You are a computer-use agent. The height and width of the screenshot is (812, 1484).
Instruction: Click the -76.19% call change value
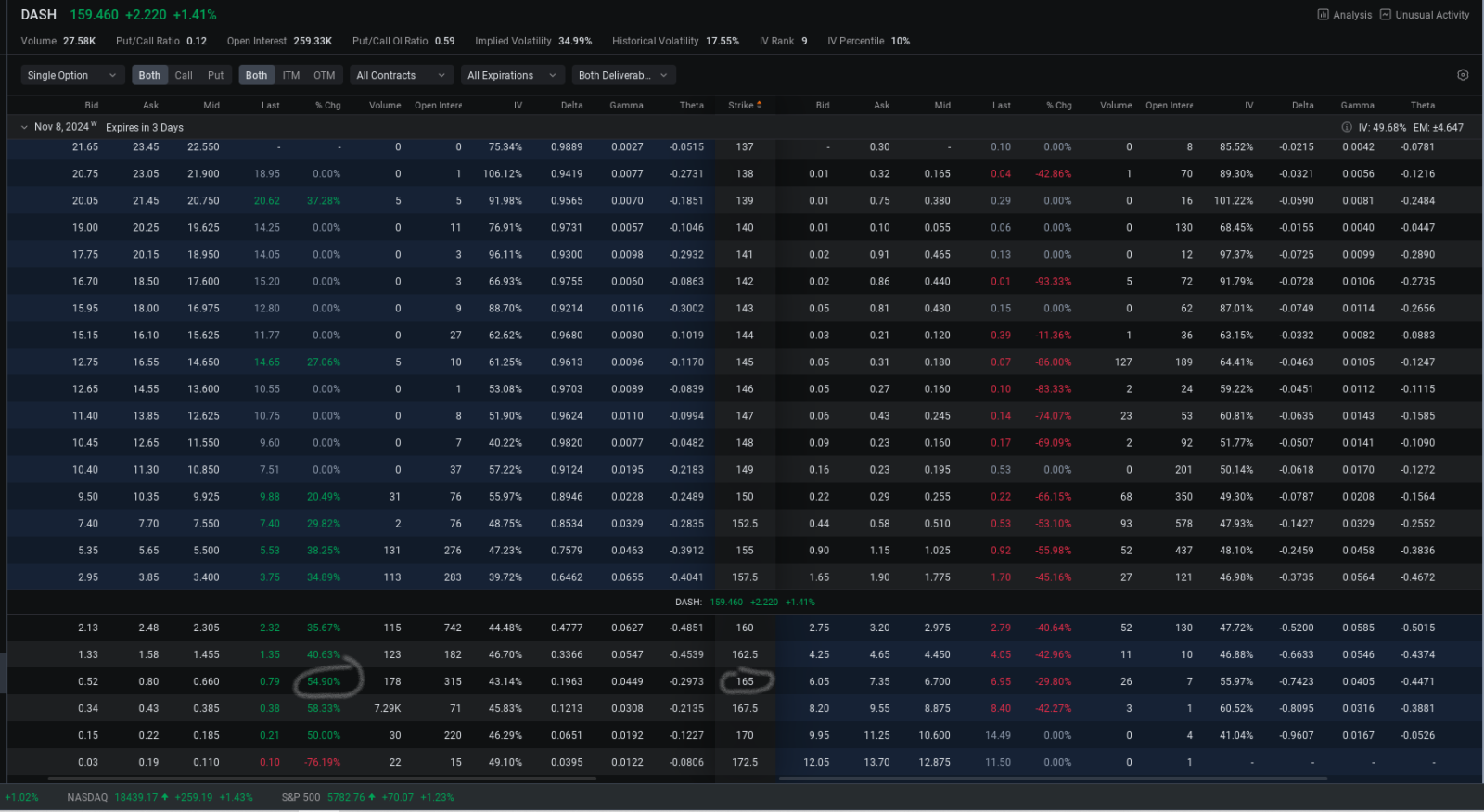click(x=323, y=762)
